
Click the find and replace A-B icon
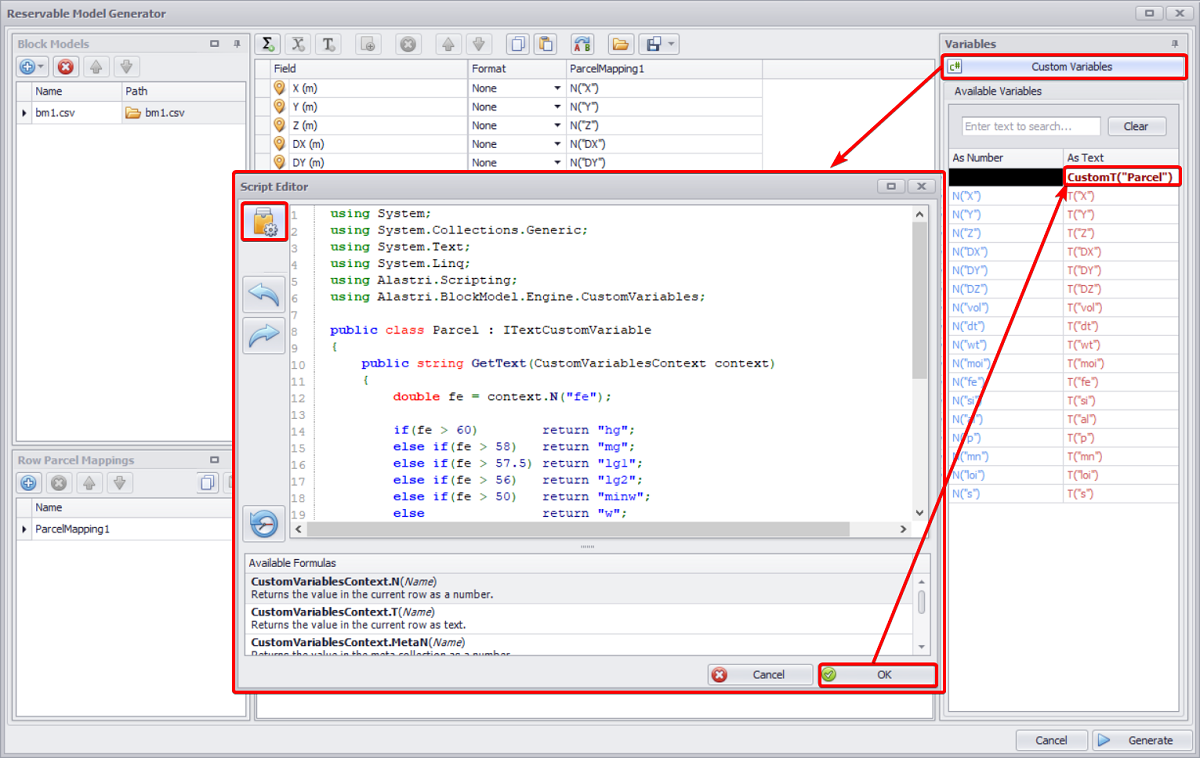582,44
